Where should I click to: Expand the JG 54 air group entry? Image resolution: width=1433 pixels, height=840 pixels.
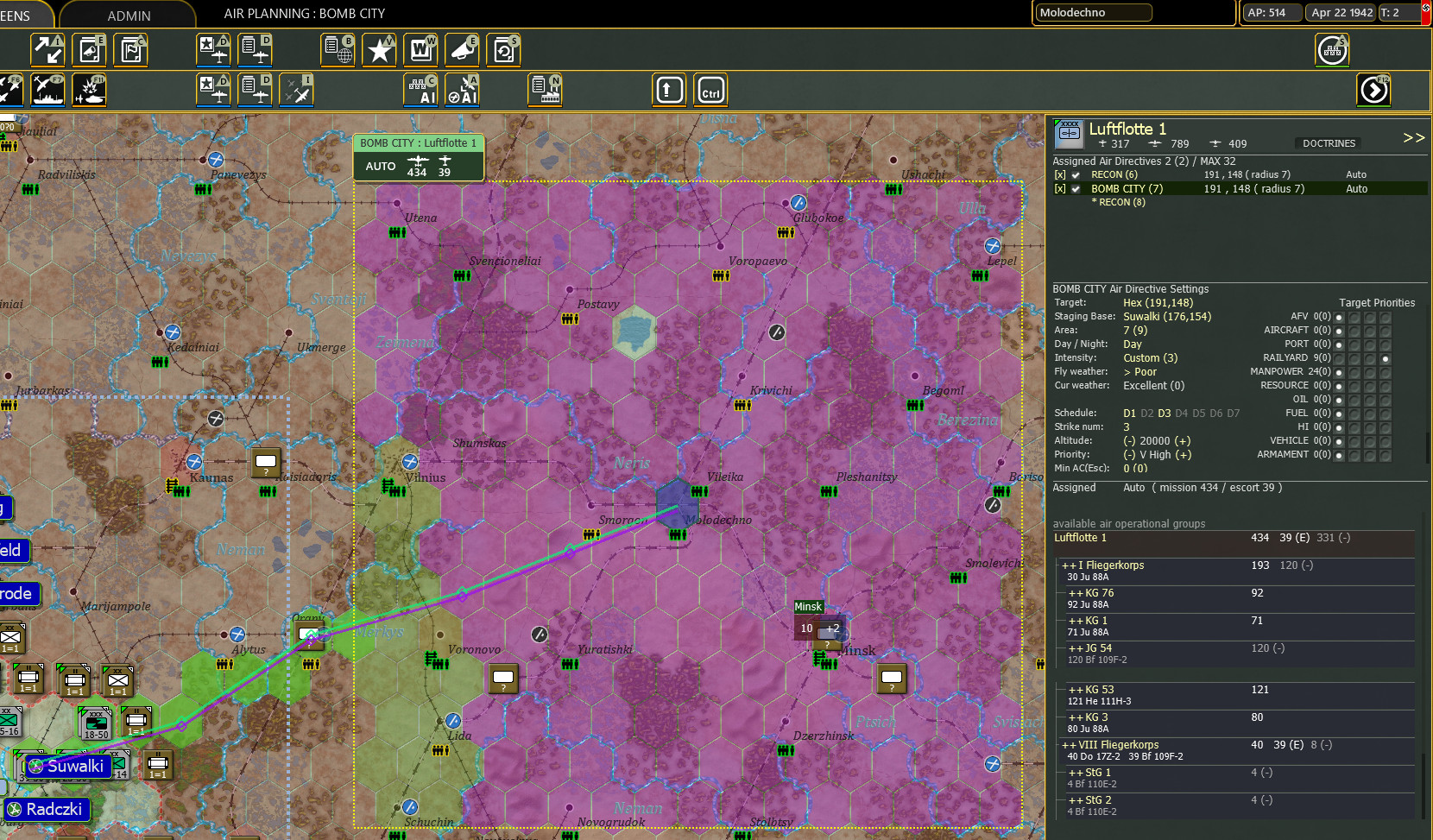(x=1090, y=648)
